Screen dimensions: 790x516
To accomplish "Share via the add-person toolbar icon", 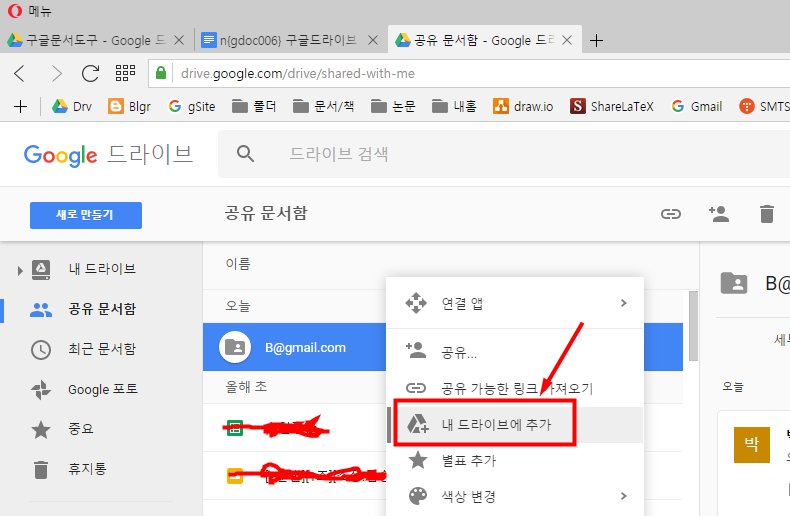I will (719, 214).
